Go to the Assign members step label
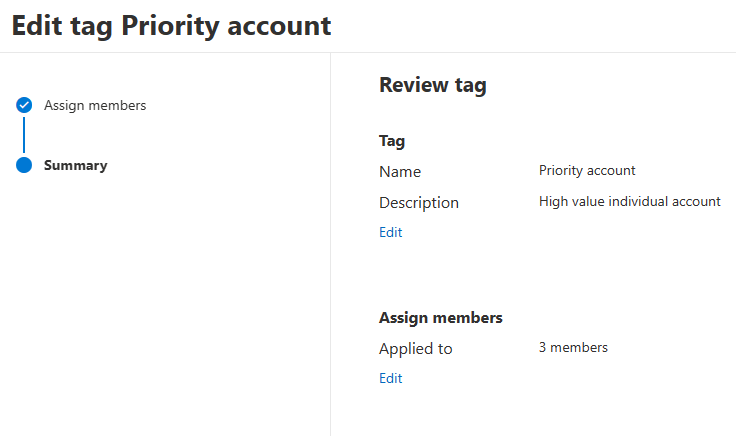Screen dimensions: 736x436 [x=95, y=105]
